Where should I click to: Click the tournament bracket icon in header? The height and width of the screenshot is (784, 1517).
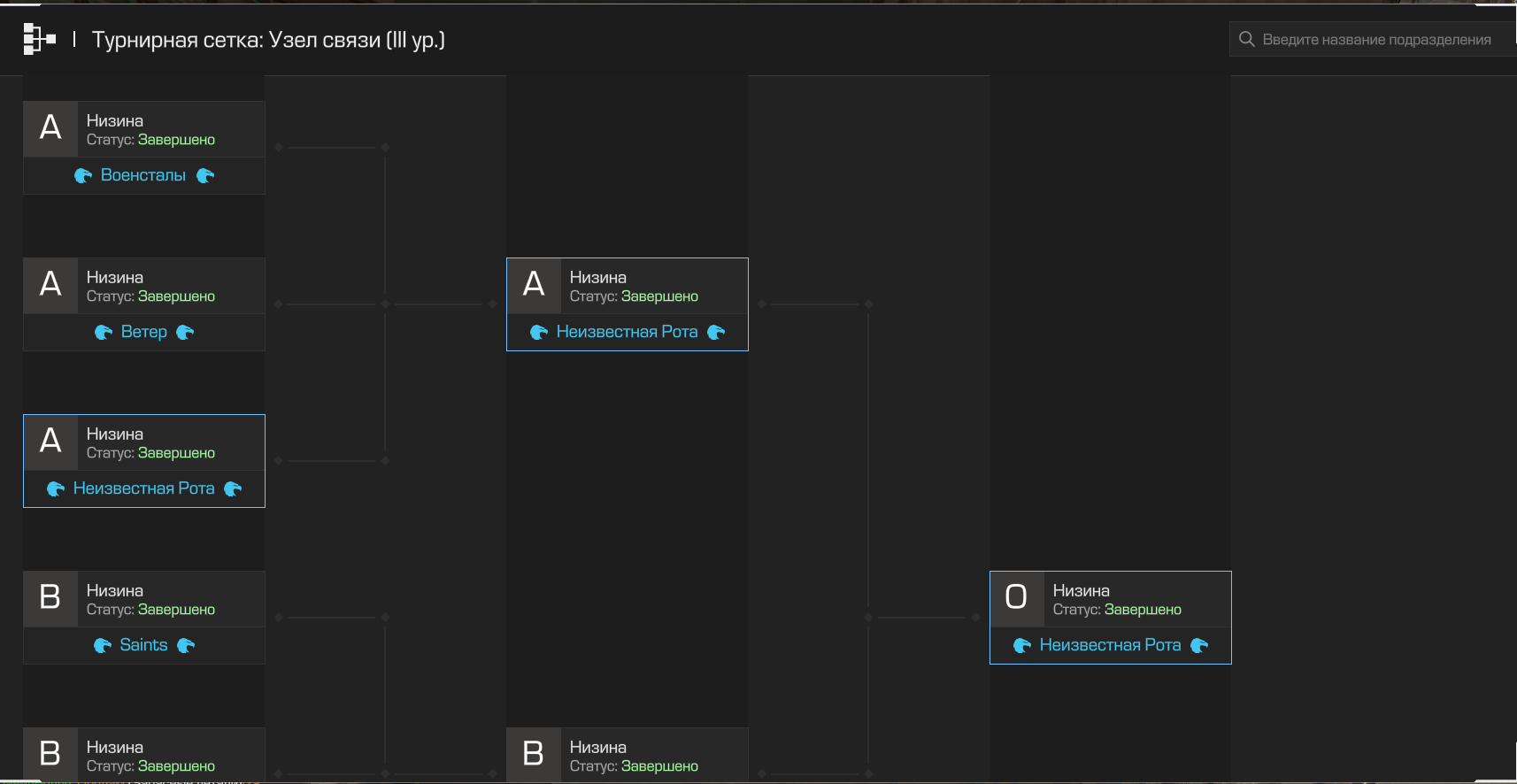click(x=39, y=39)
